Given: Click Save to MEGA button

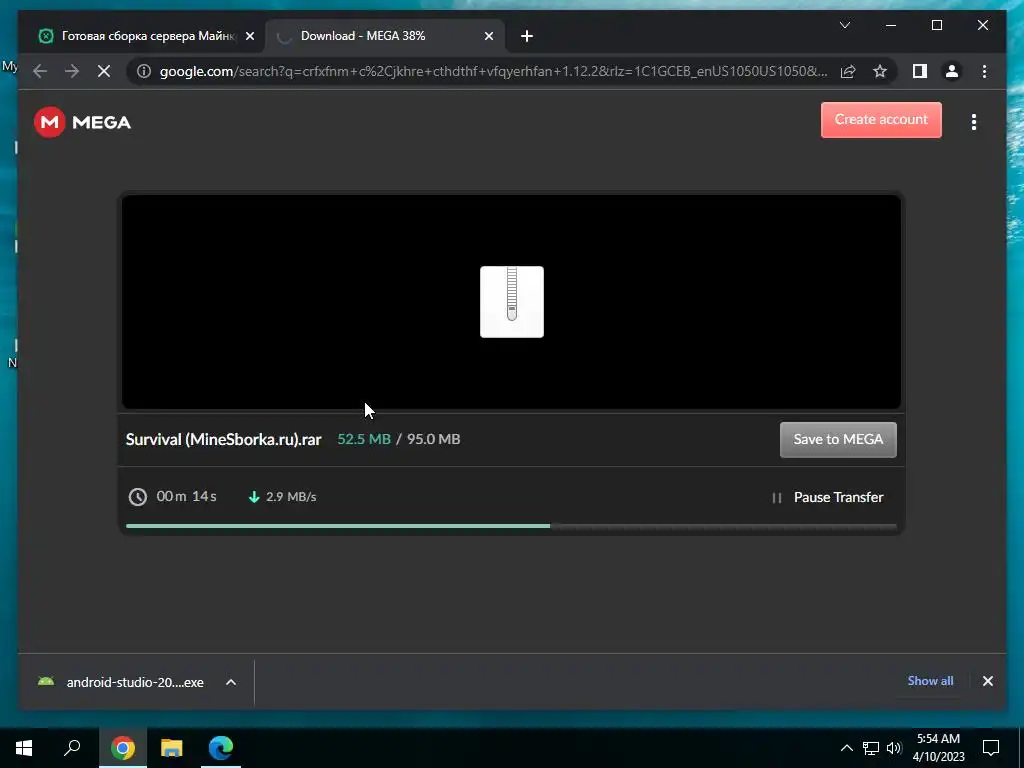Looking at the screenshot, I should [838, 440].
